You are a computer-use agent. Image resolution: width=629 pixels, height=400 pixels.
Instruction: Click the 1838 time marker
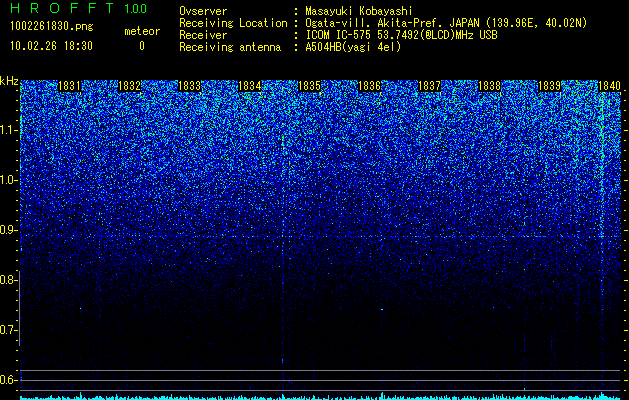tap(489, 86)
